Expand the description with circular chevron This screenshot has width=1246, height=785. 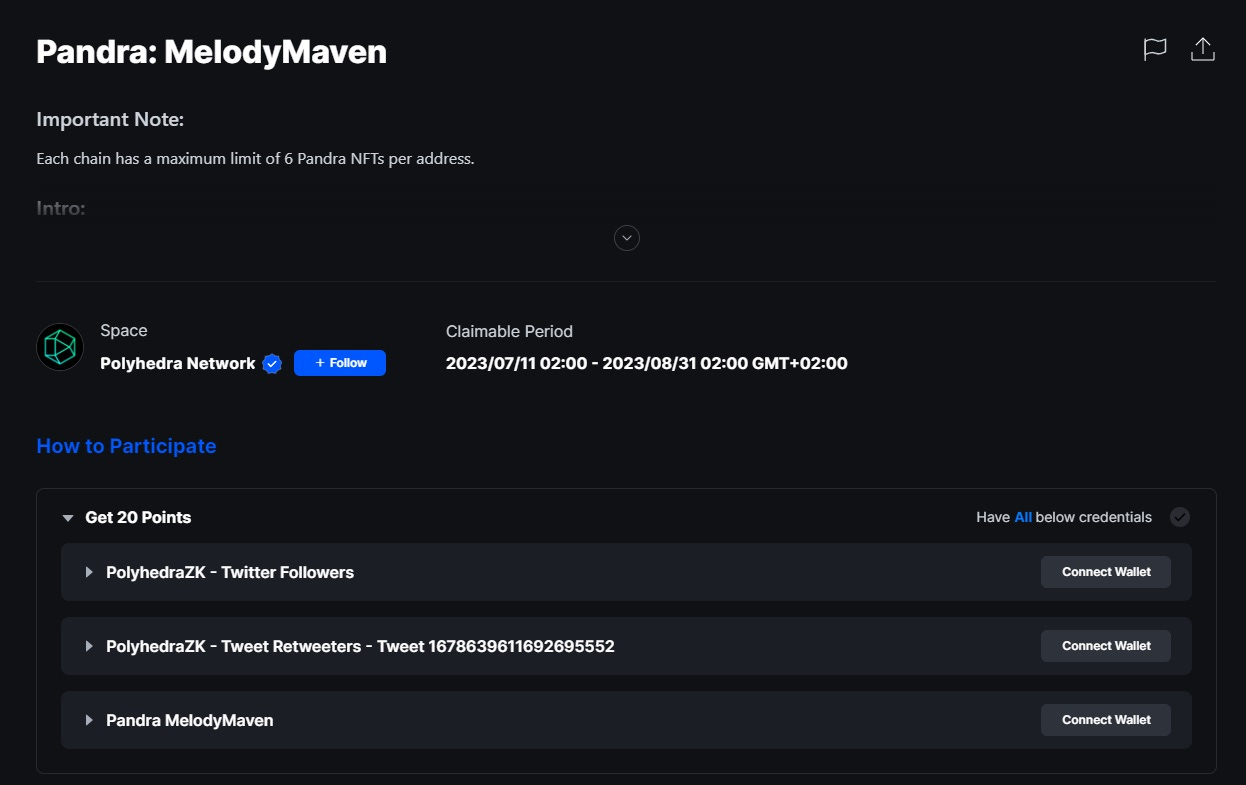pos(627,238)
